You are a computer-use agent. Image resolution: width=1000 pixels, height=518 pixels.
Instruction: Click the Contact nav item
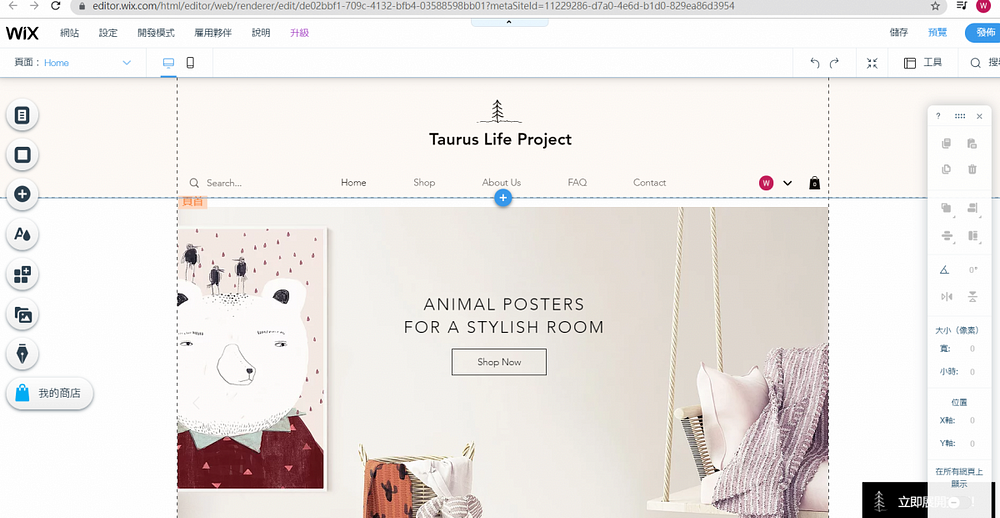click(649, 182)
